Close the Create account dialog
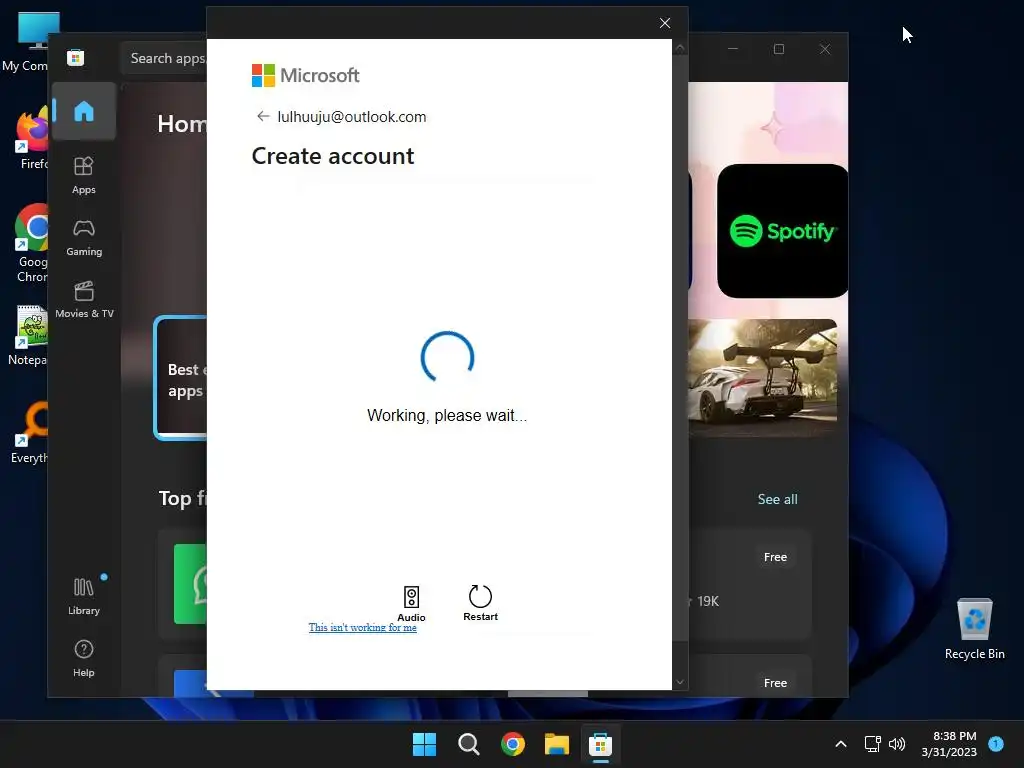The height and width of the screenshot is (768, 1024). click(665, 23)
